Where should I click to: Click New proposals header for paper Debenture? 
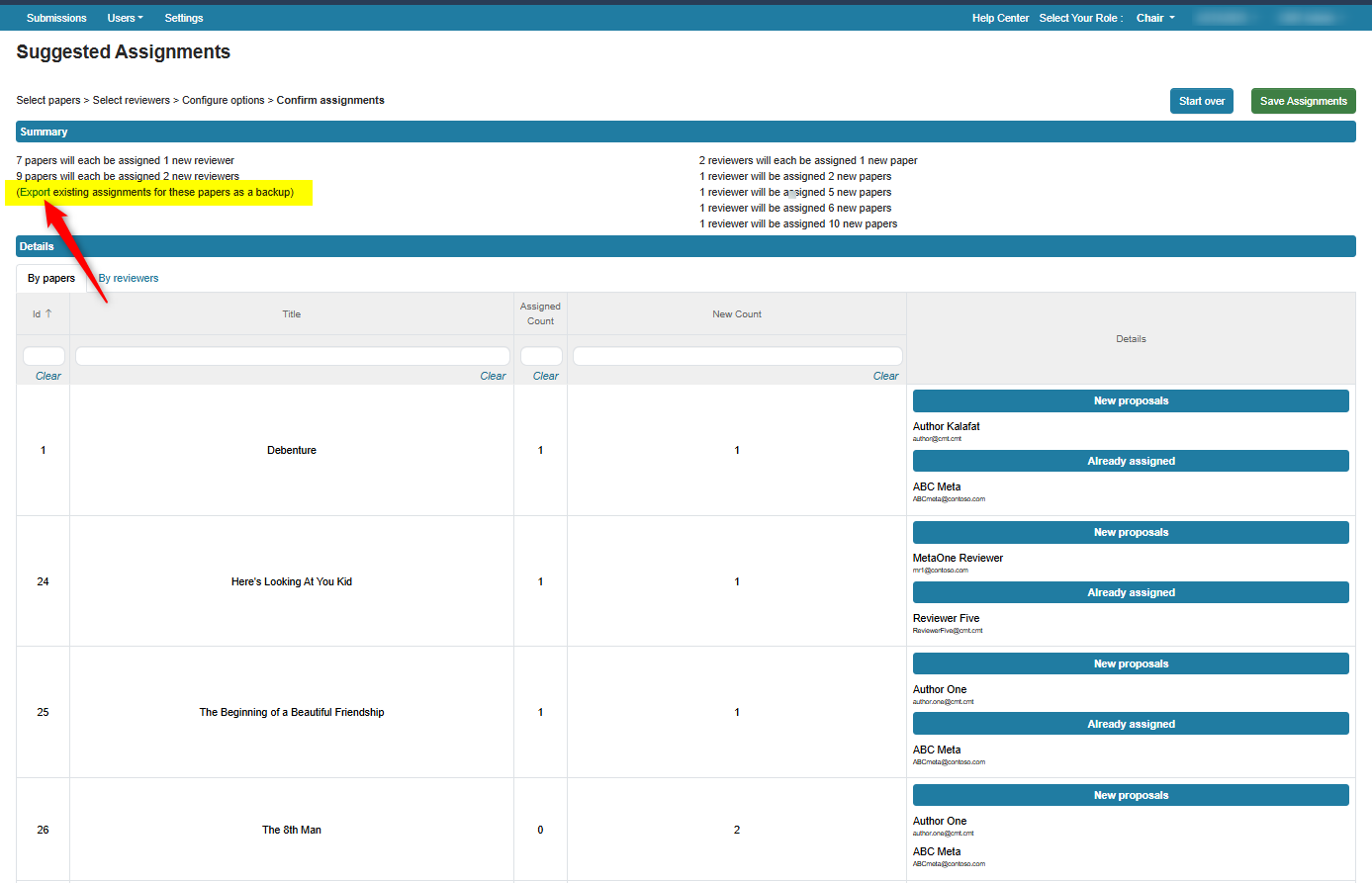[x=1131, y=400]
